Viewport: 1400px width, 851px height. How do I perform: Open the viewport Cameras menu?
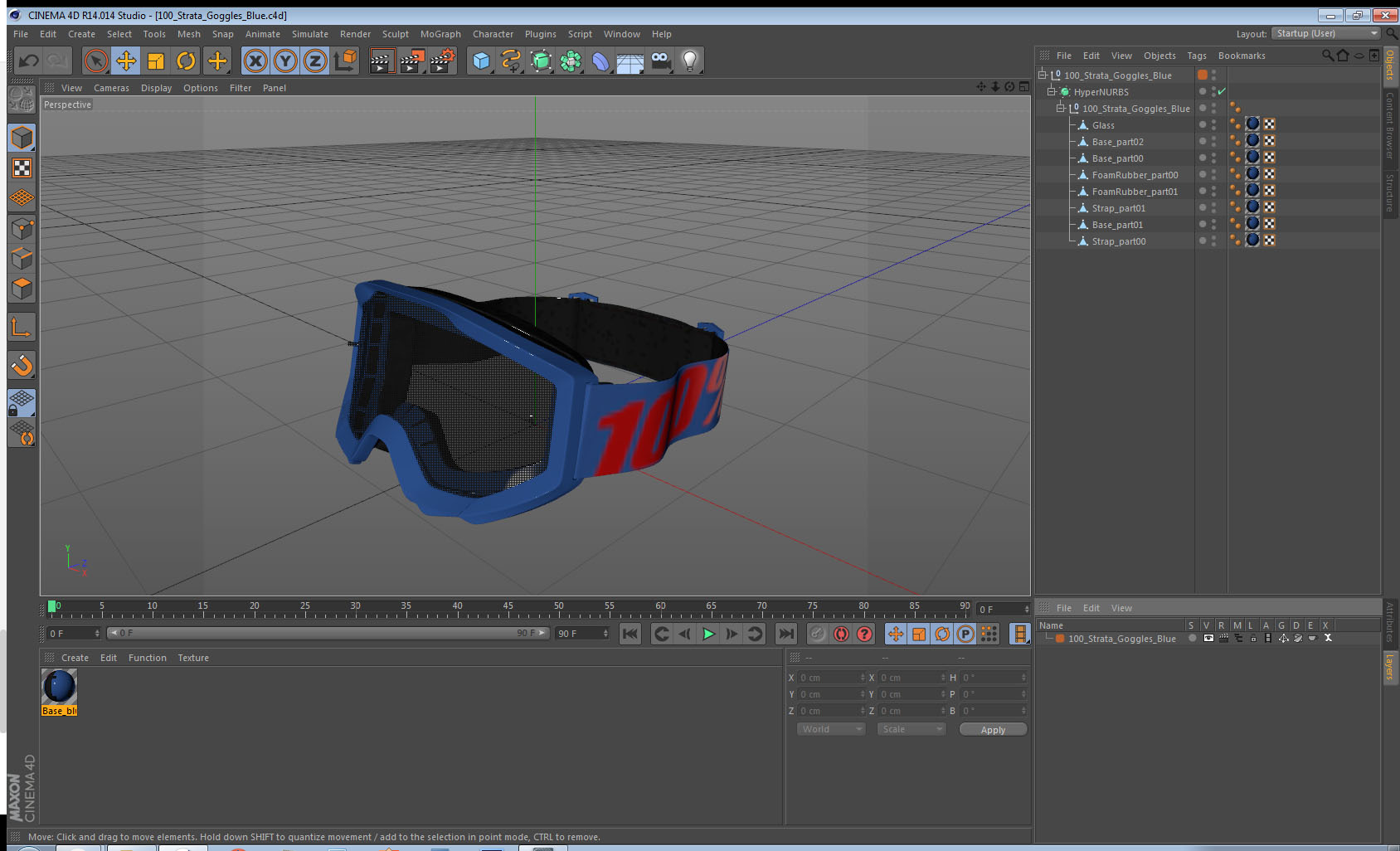pyautogui.click(x=111, y=88)
